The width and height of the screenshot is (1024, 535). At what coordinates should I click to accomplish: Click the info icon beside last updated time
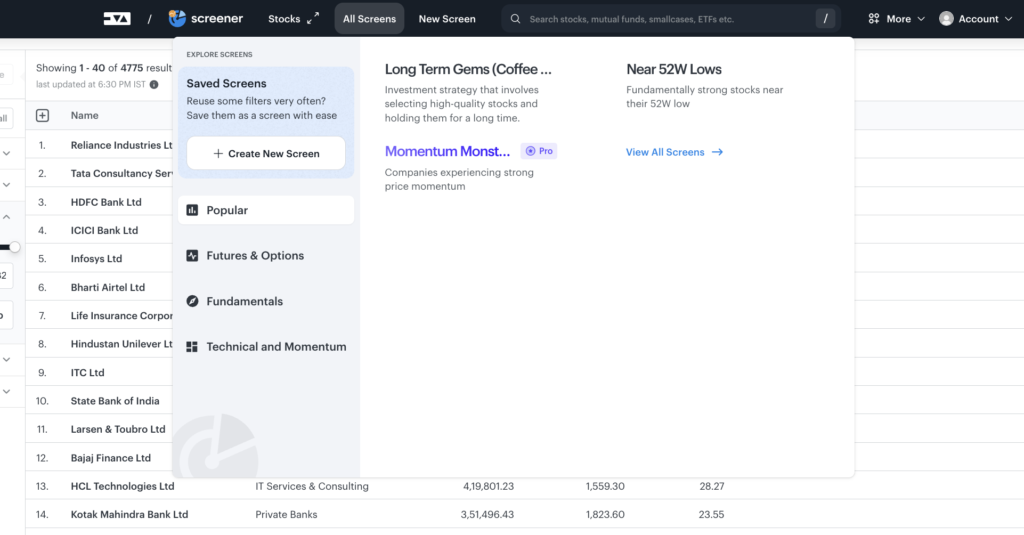coord(154,85)
